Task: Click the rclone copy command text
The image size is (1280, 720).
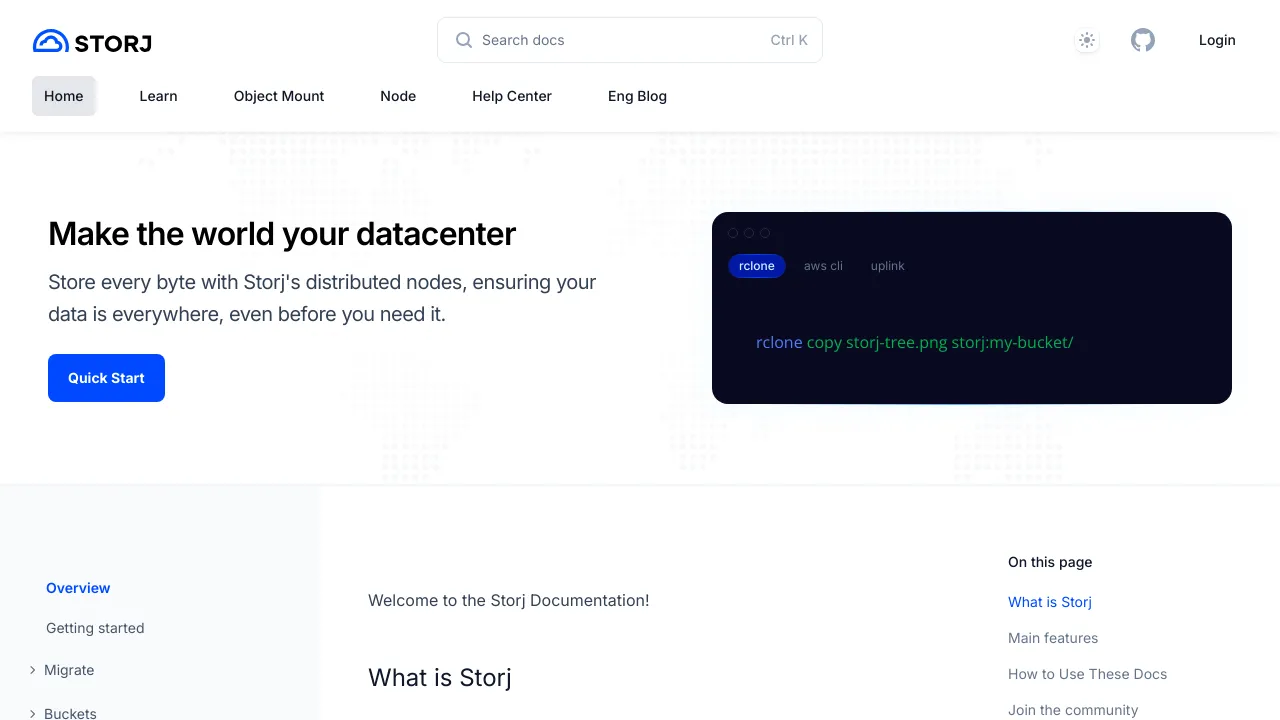Action: (x=914, y=342)
